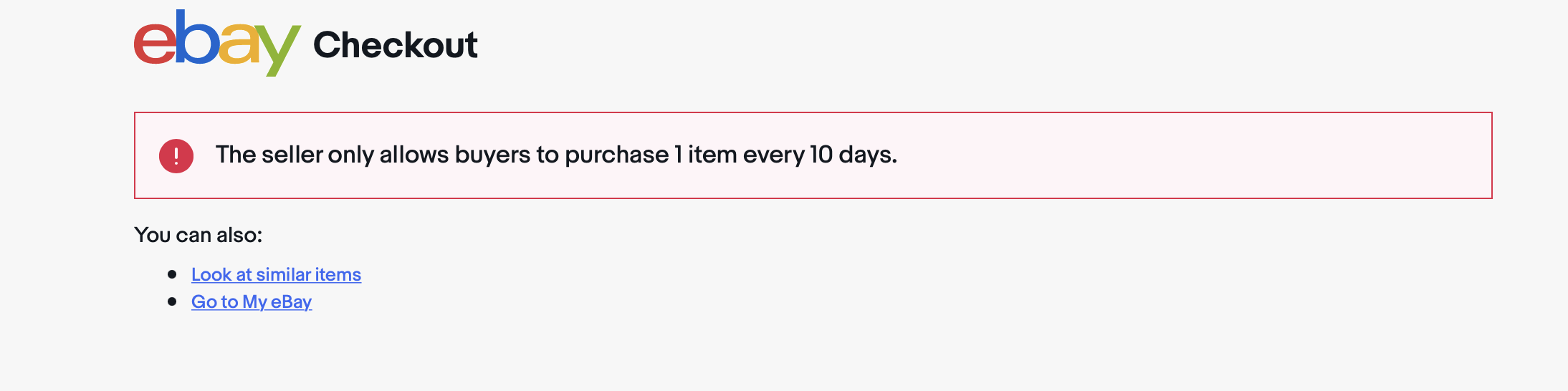Click the phrase 10 days in error message
Image resolution: width=1568 pixels, height=391 pixels.
(854, 155)
